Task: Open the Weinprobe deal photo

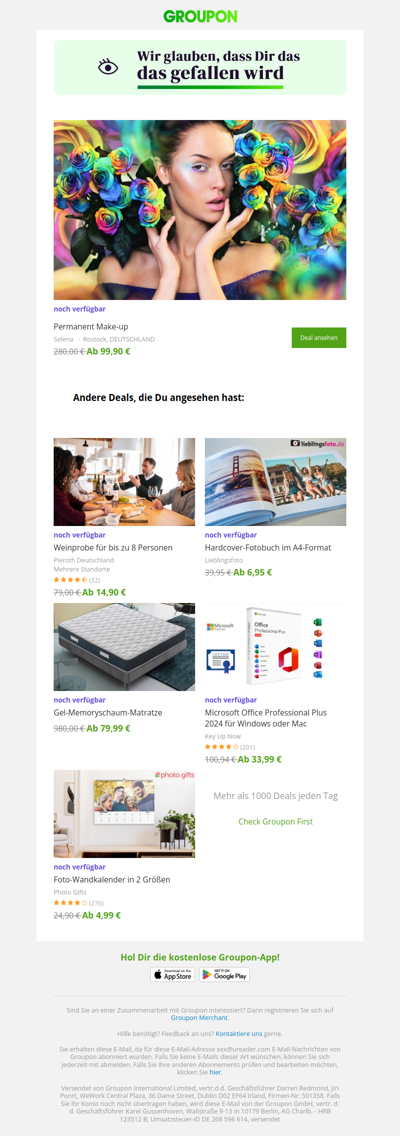Action: [x=124, y=482]
